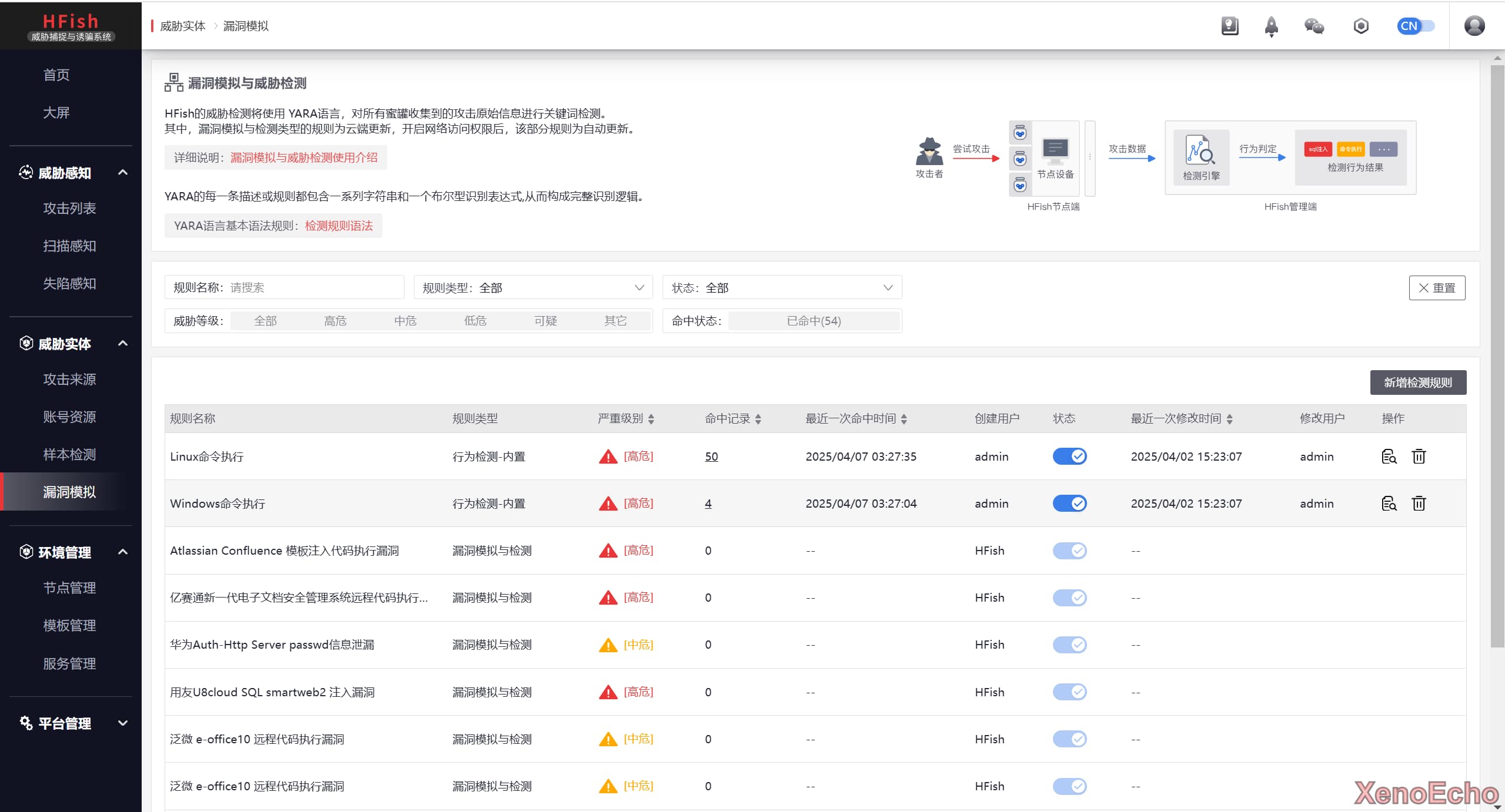
Task: Toggle the CN language switch
Action: [1415, 26]
